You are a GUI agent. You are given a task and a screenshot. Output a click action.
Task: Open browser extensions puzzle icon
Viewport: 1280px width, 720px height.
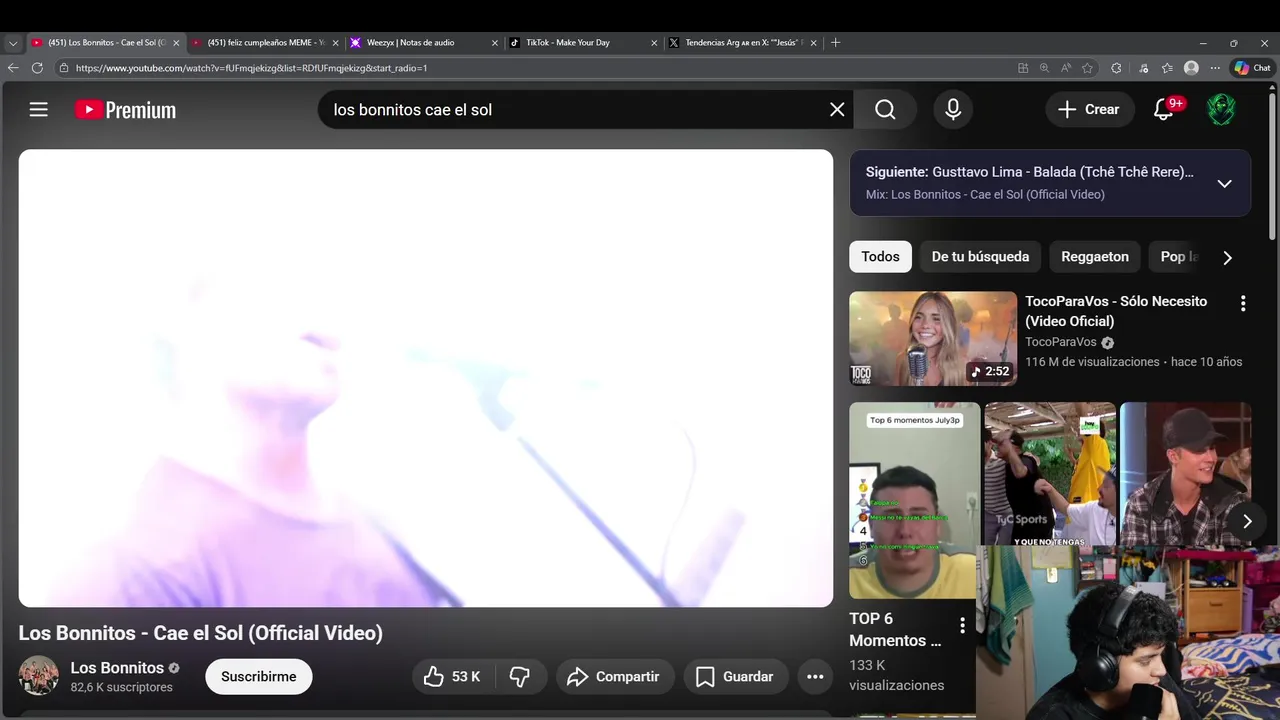pos(1116,68)
